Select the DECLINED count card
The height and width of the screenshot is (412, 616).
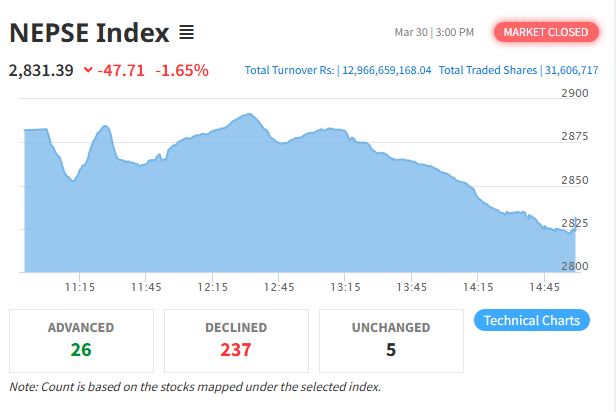[x=236, y=339]
